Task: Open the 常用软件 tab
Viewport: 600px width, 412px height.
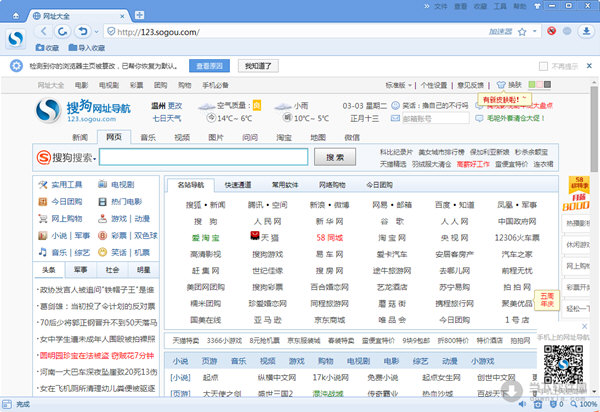Action: pyautogui.click(x=285, y=185)
